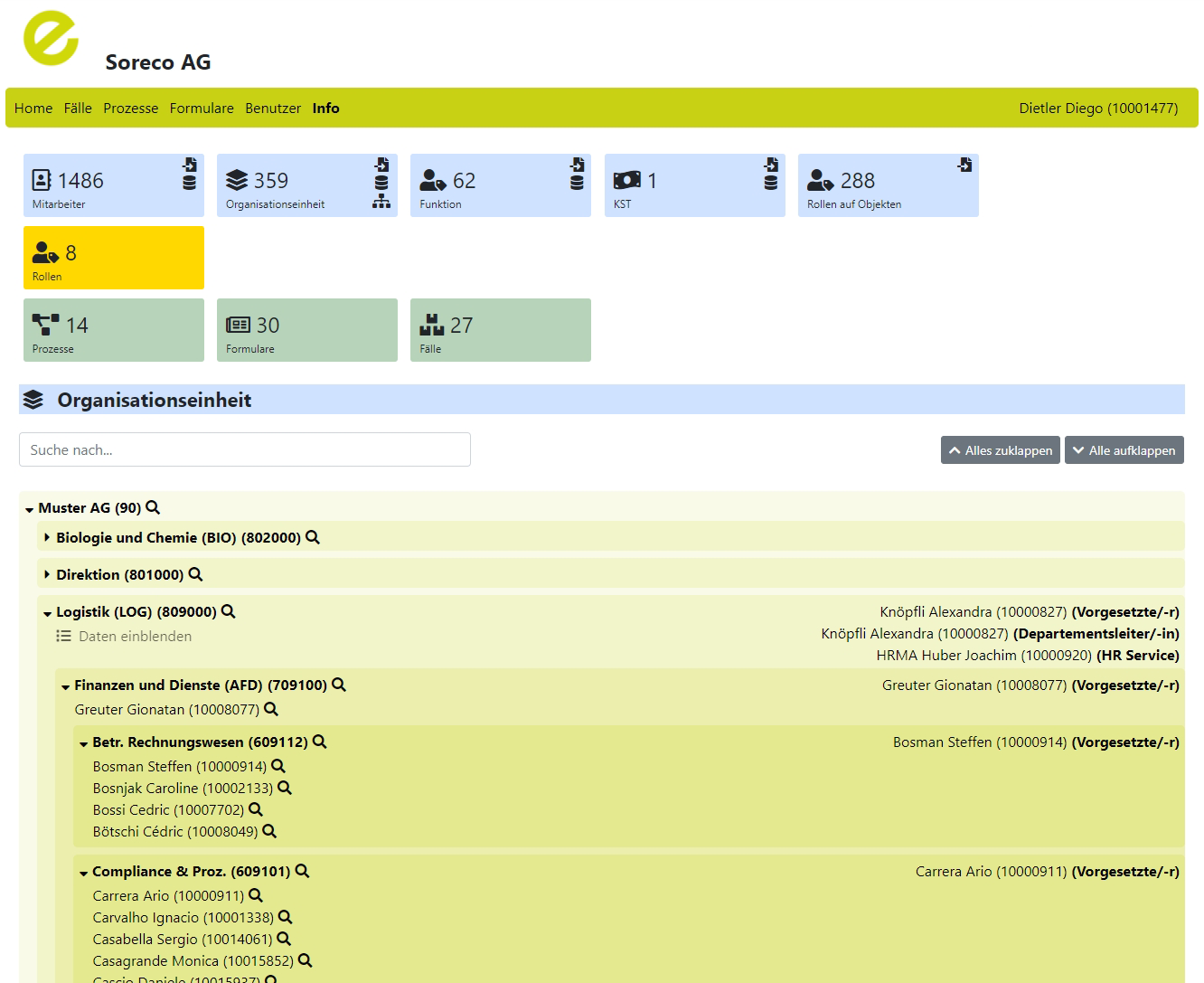Screen dimensions: 1204x983
Task: Click the Soreco logo icon
Action: tap(51, 38)
